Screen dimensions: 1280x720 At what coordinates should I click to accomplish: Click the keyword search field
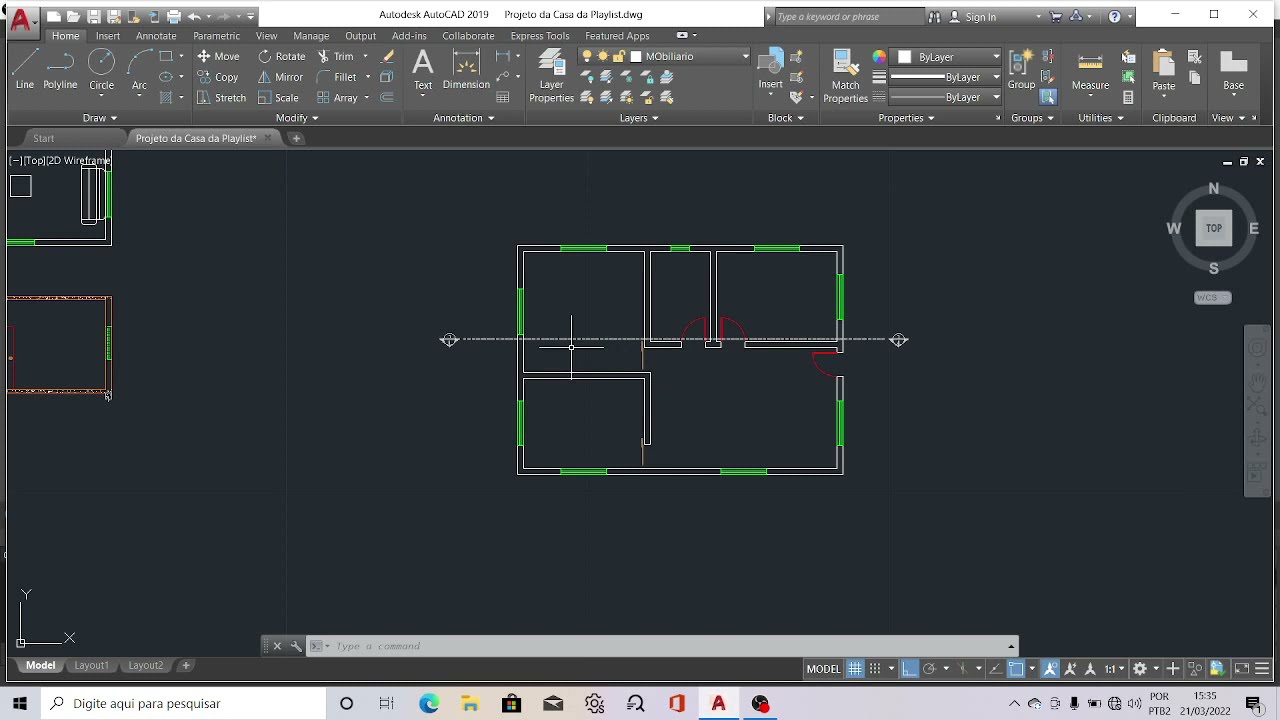click(849, 16)
